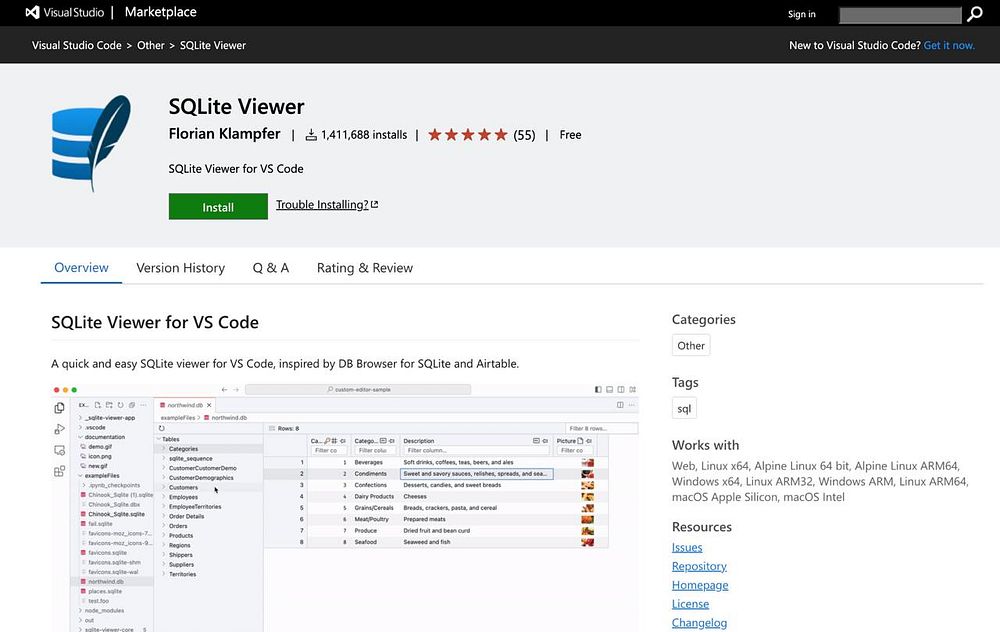Open the Version History tab
Screen dimensions: 1000x632
click(x=180, y=268)
